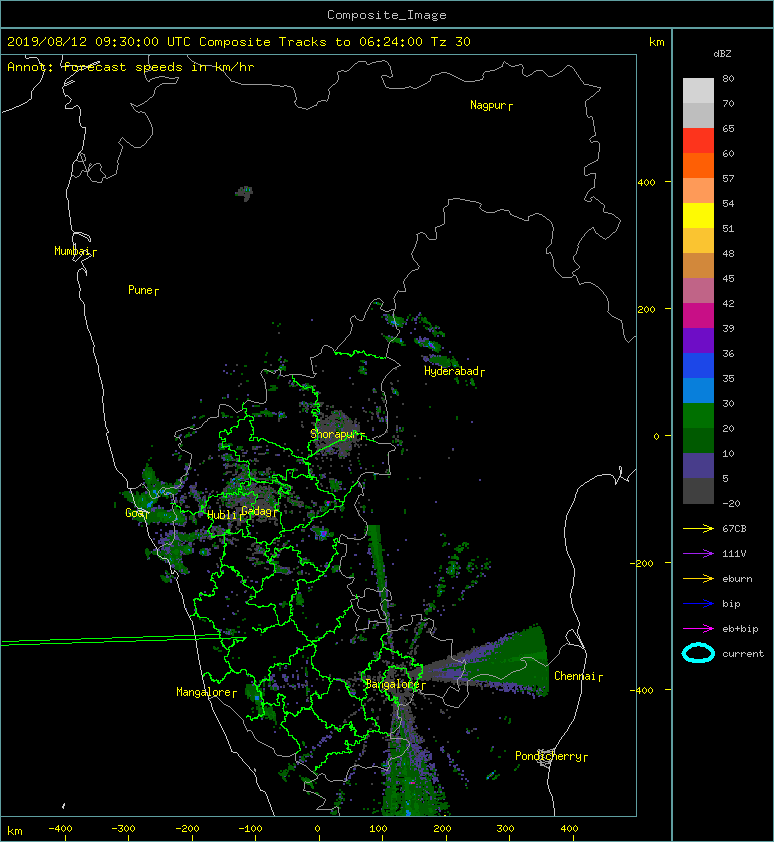The height and width of the screenshot is (842, 774).
Task: Select the Chennai city label
Action: [x=575, y=676]
